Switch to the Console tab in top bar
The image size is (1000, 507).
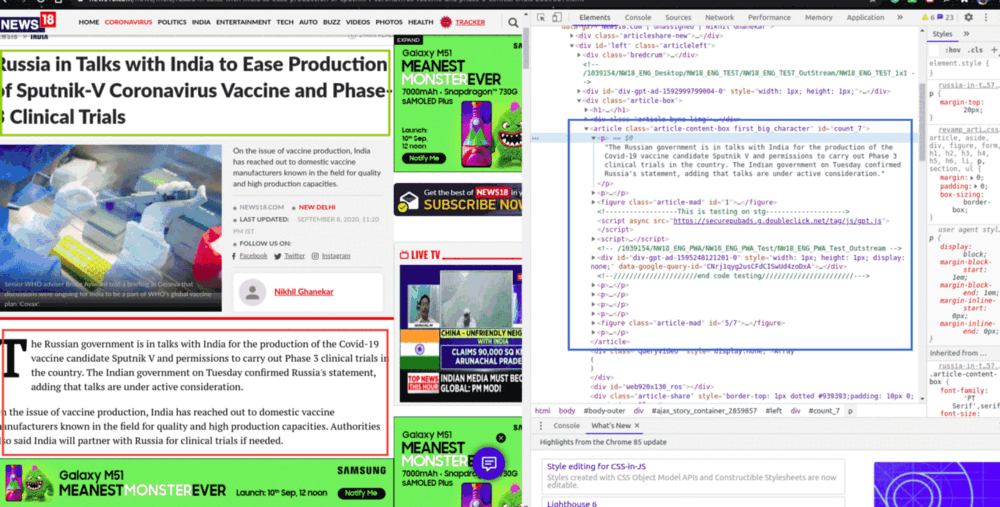click(x=638, y=18)
